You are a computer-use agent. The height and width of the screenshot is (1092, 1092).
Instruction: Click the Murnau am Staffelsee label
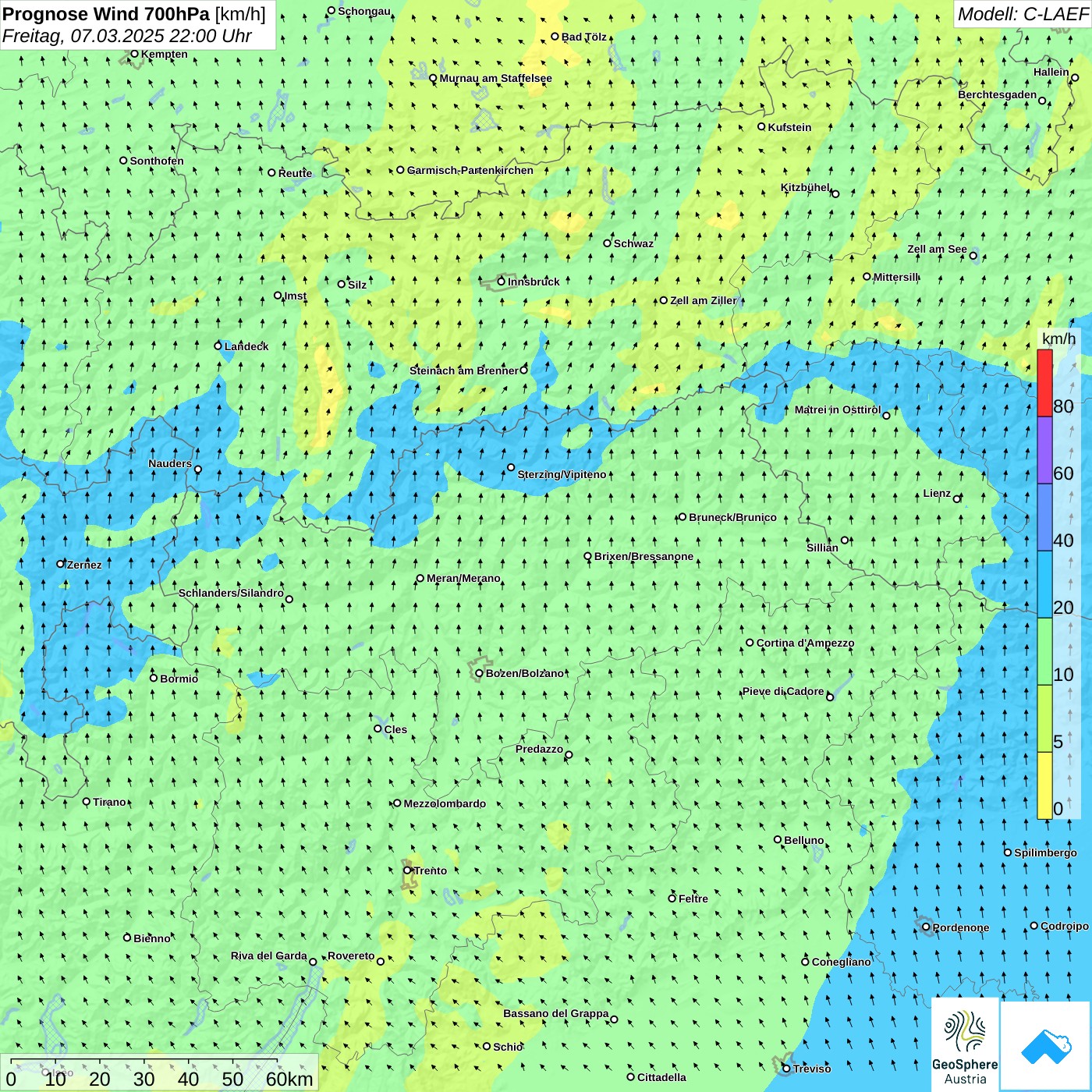495,78
